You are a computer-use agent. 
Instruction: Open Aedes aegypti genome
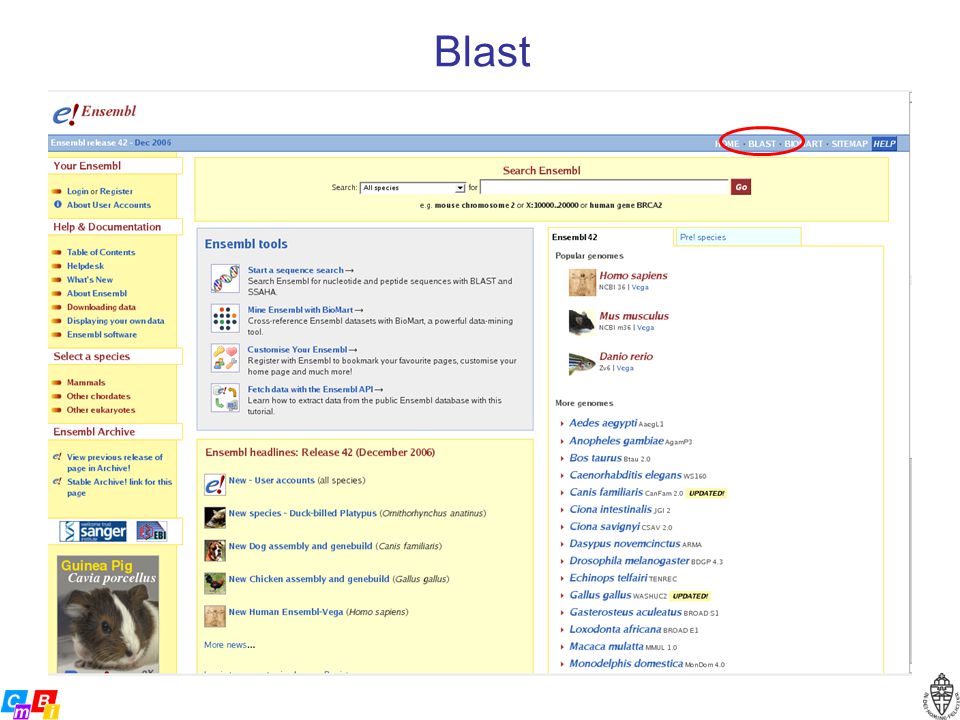[603, 423]
